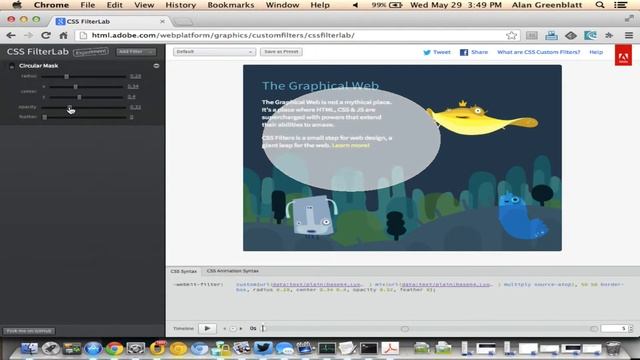Viewport: 640px width, 360px height.
Task: Open the View menu
Action: pos(144,5)
